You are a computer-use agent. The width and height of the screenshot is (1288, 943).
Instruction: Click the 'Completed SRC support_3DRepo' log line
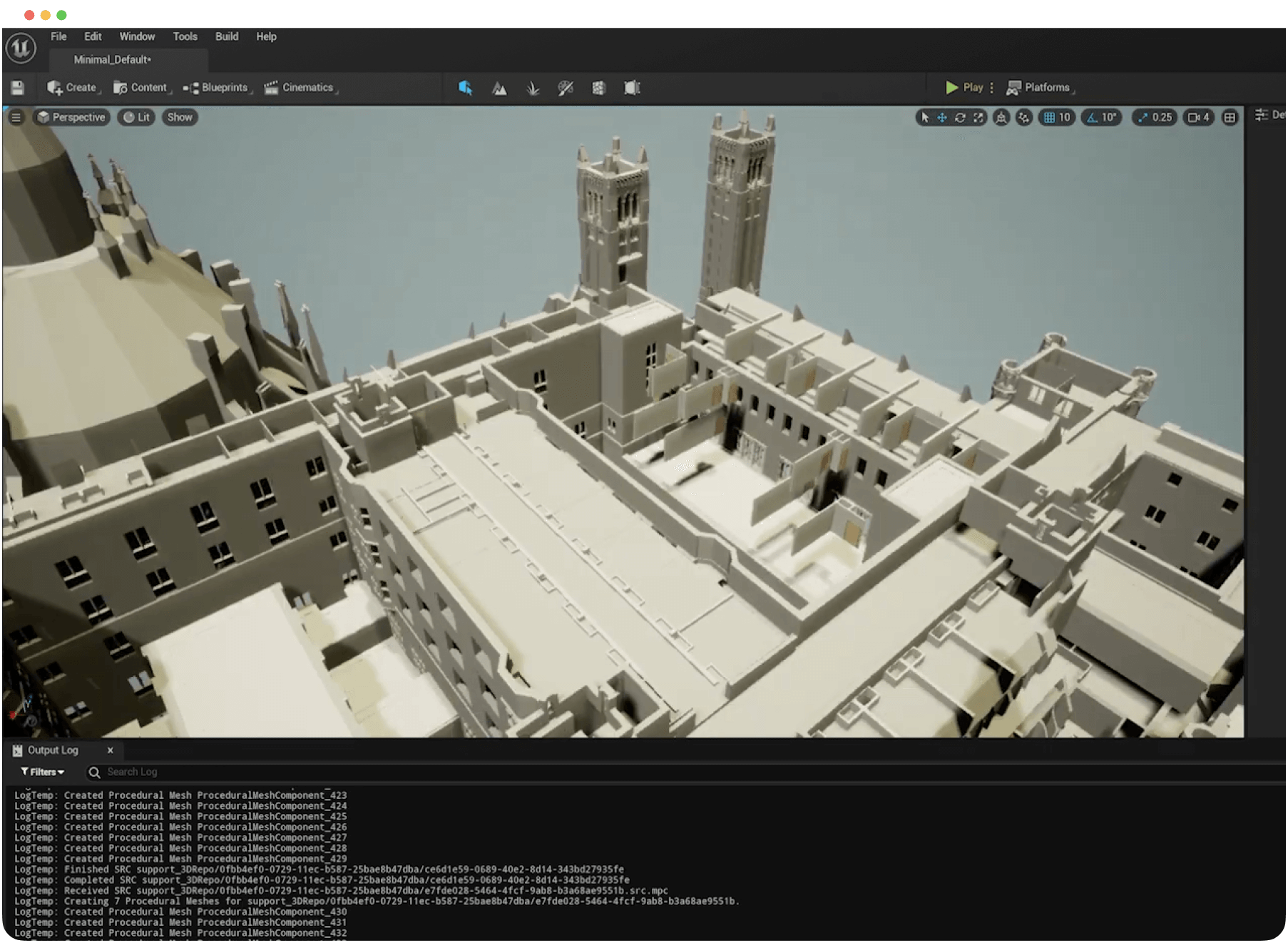[322, 880]
